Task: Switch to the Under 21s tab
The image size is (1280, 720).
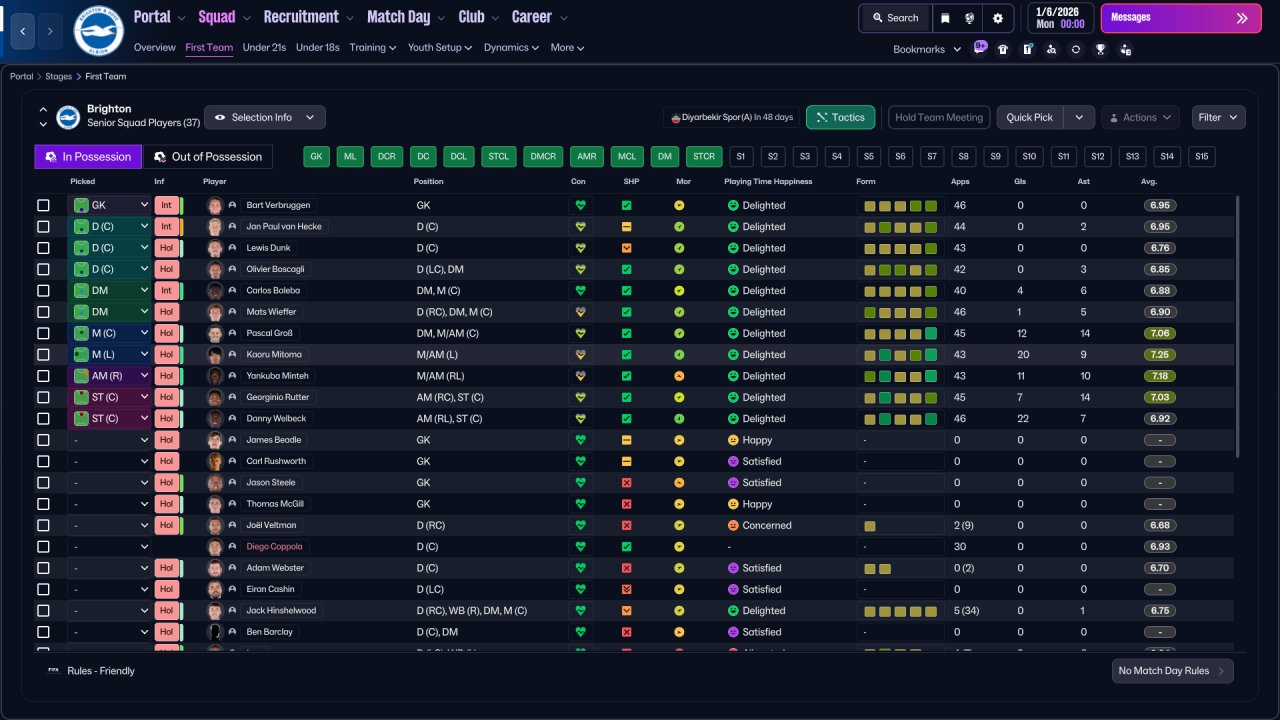Action: click(264, 47)
